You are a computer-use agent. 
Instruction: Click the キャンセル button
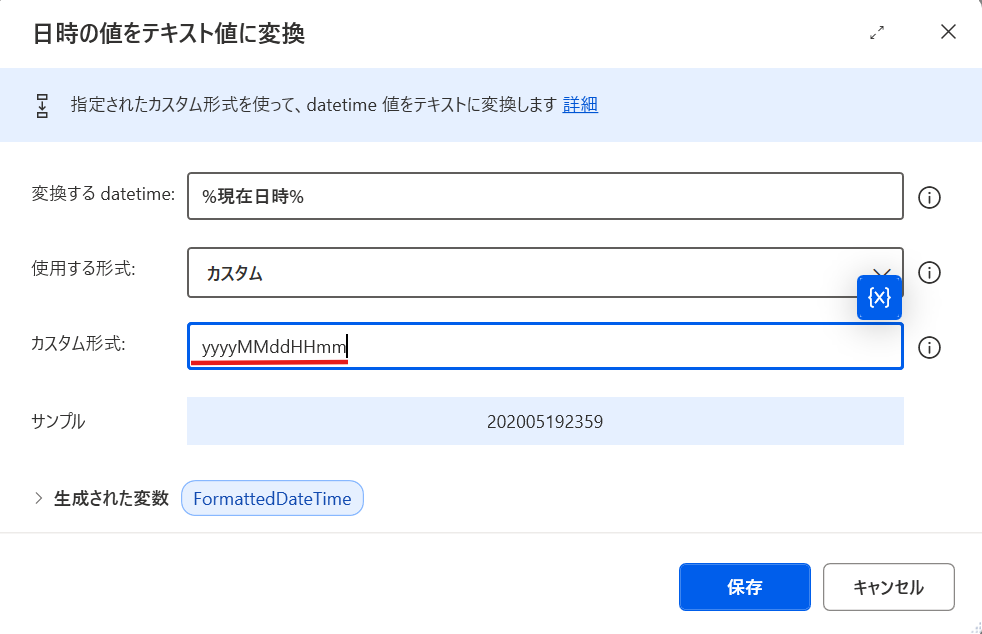coord(888,587)
